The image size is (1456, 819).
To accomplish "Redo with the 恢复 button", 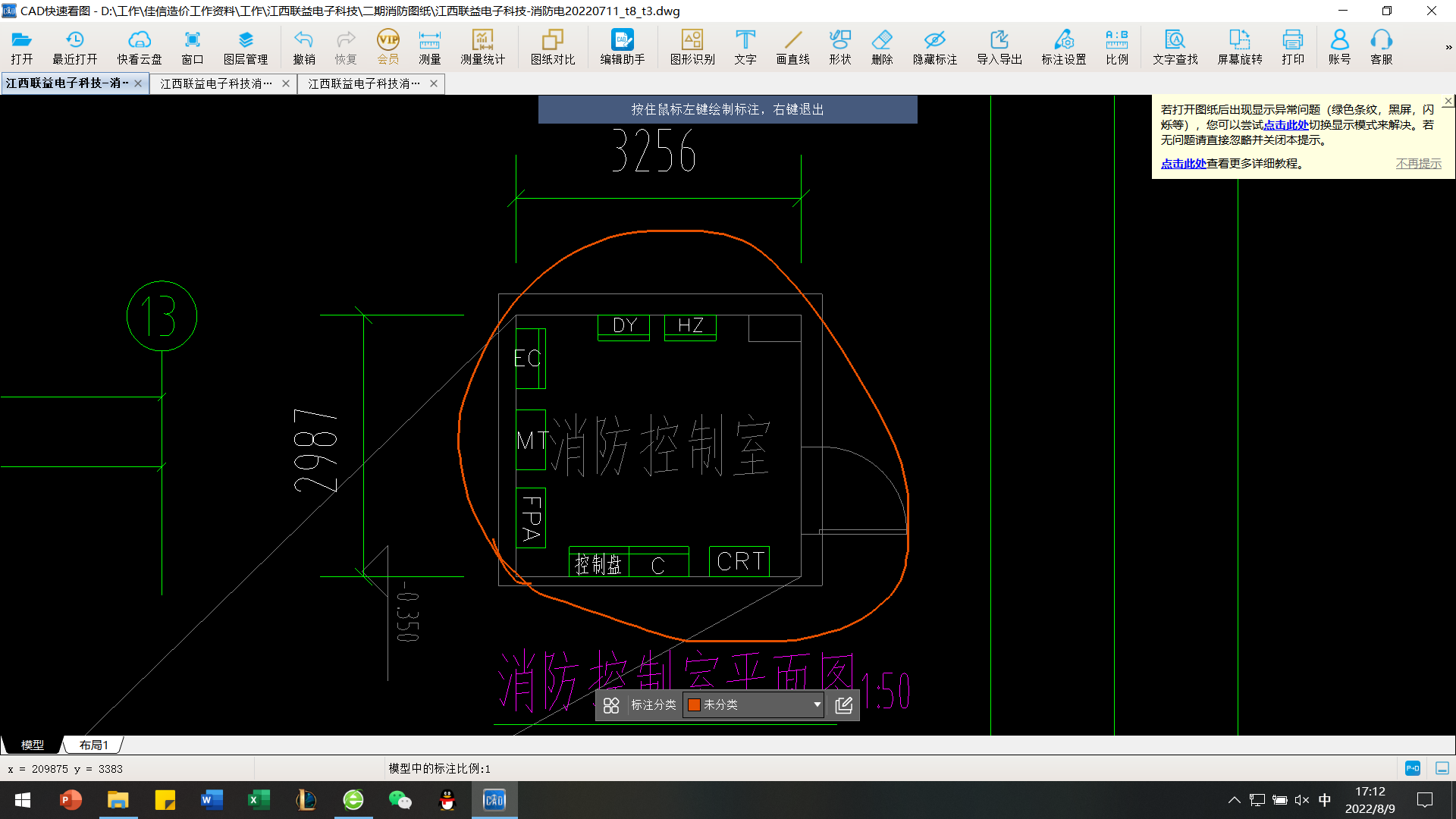I will click(346, 47).
